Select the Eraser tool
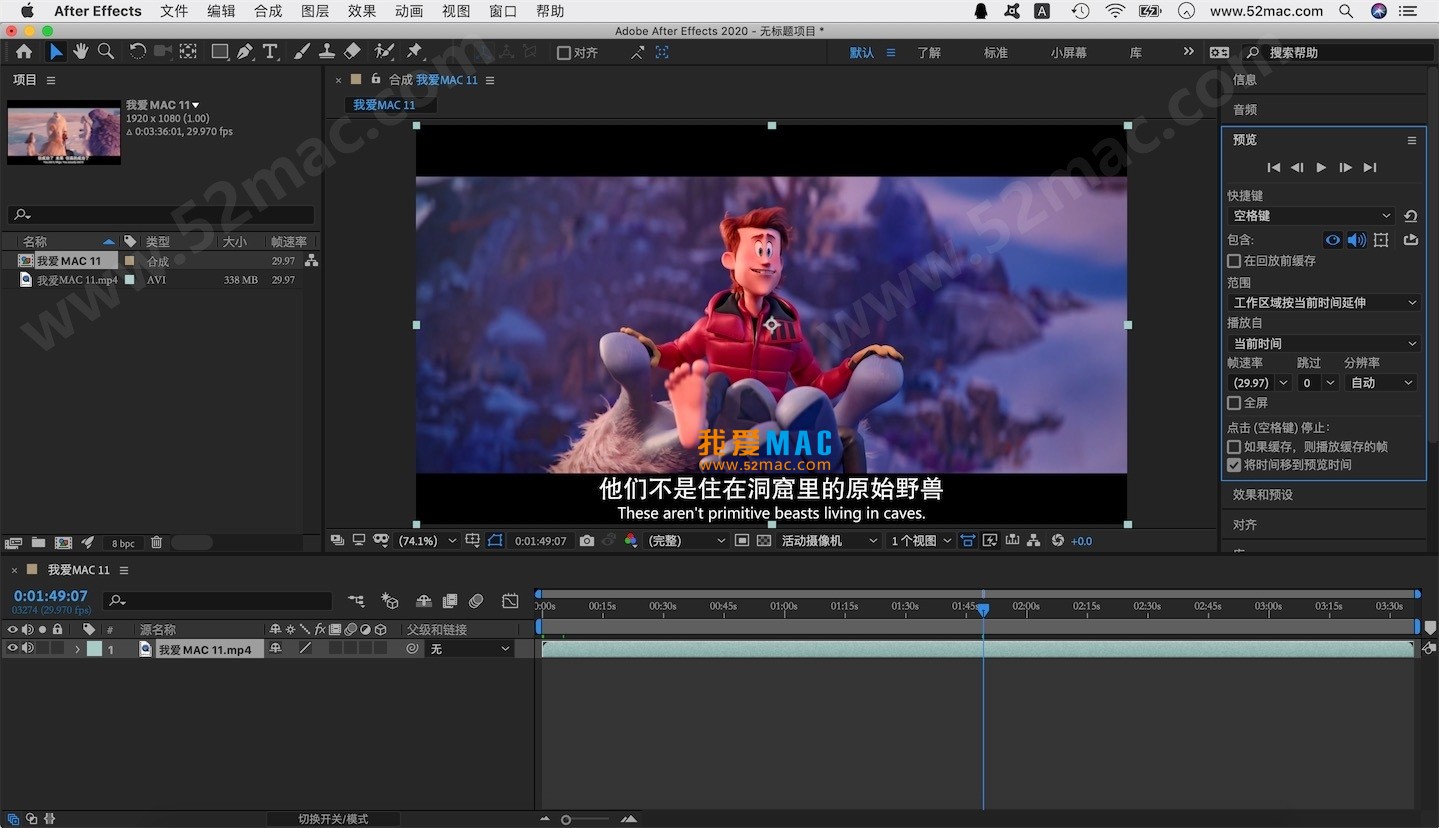 pyautogui.click(x=352, y=52)
